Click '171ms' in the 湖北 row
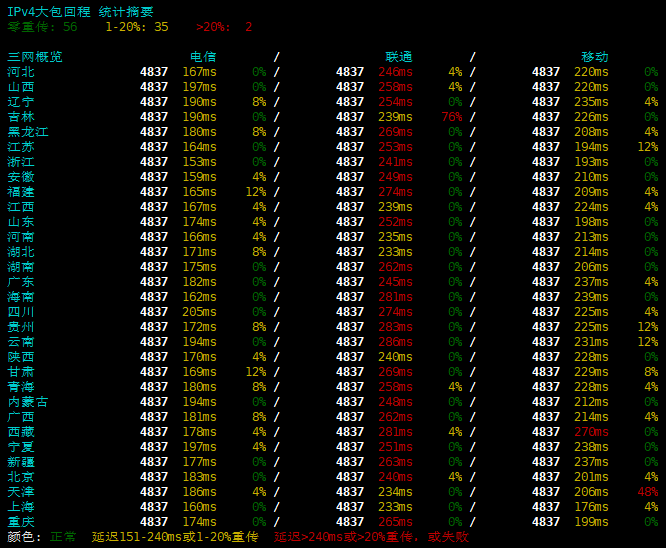This screenshot has width=666, height=548. coord(200,252)
